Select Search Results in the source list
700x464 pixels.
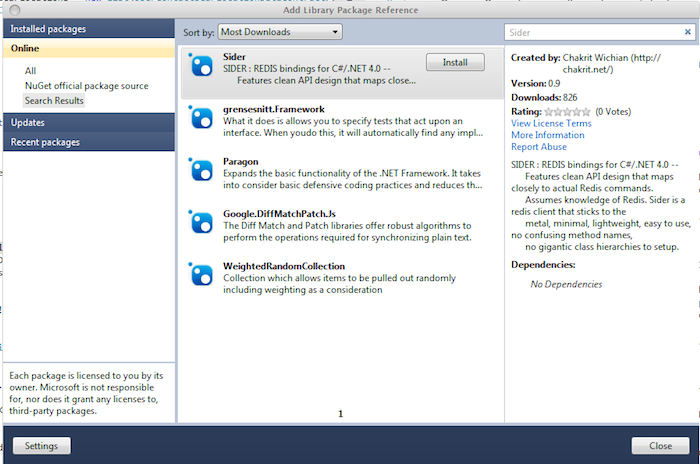coord(54,100)
